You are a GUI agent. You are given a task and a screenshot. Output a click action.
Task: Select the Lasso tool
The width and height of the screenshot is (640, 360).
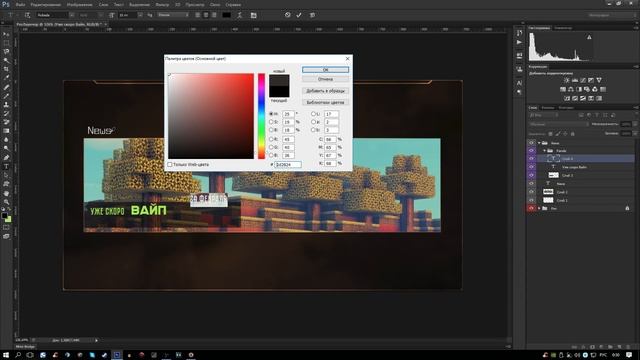tap(6, 52)
